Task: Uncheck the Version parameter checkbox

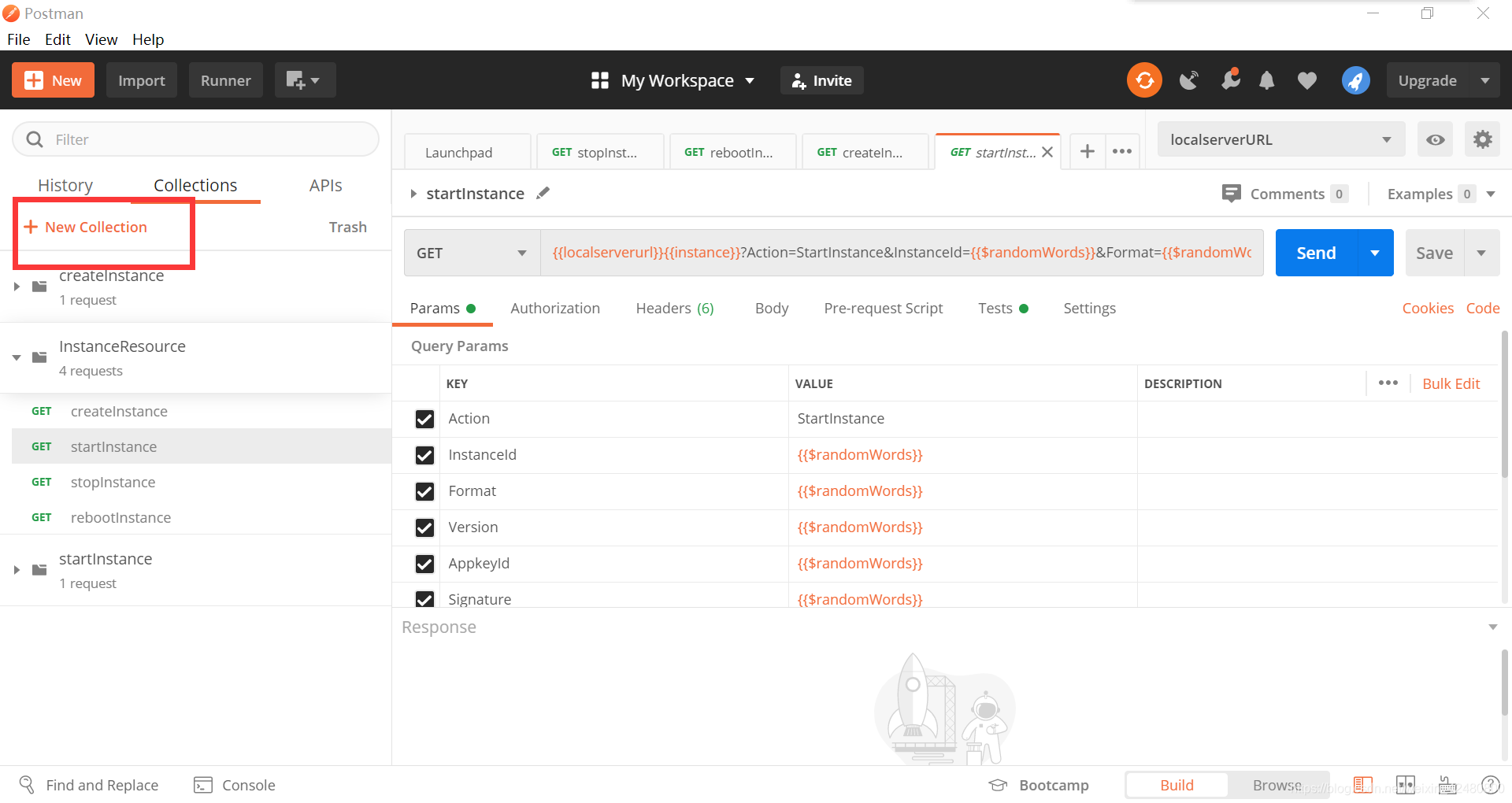Action: (x=424, y=527)
